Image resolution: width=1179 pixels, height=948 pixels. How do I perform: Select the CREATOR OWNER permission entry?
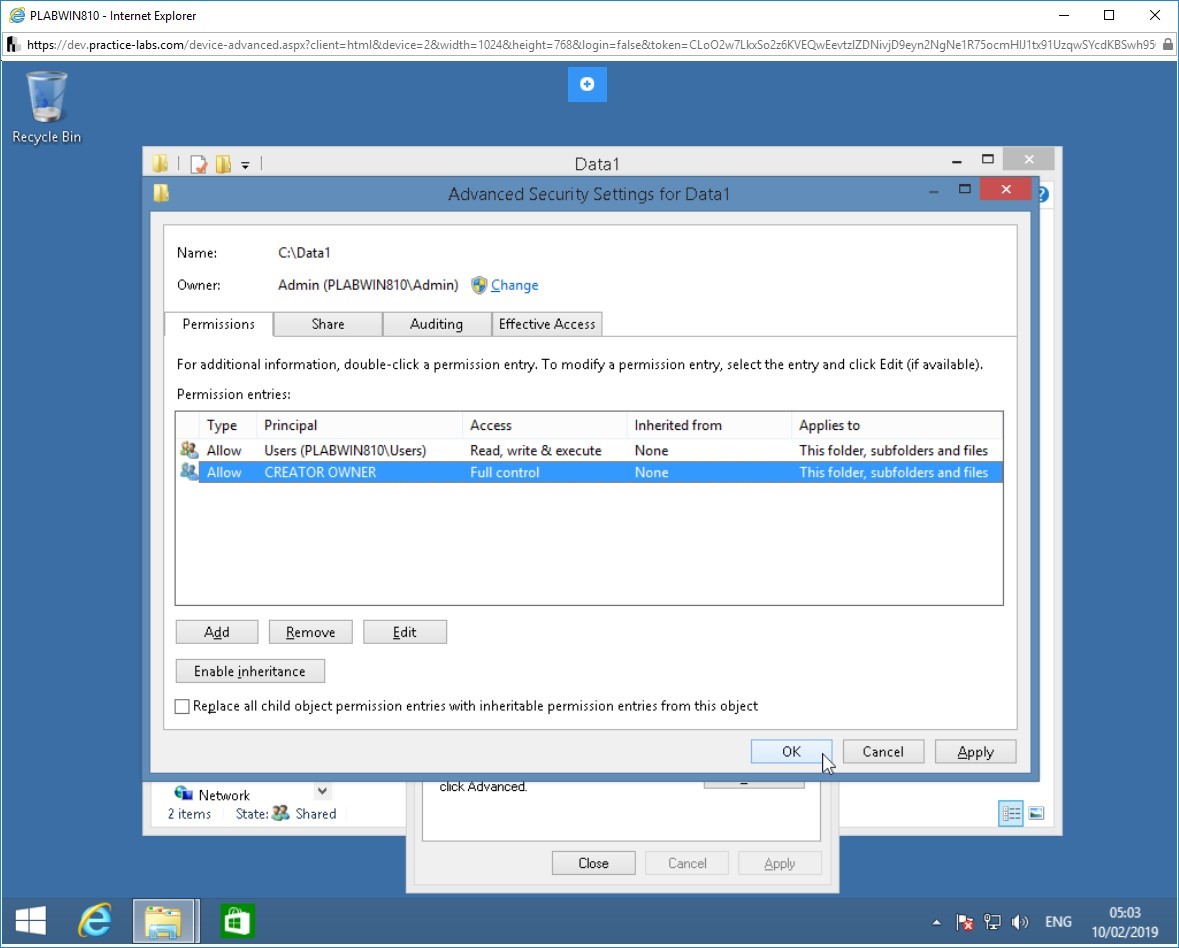(590, 472)
